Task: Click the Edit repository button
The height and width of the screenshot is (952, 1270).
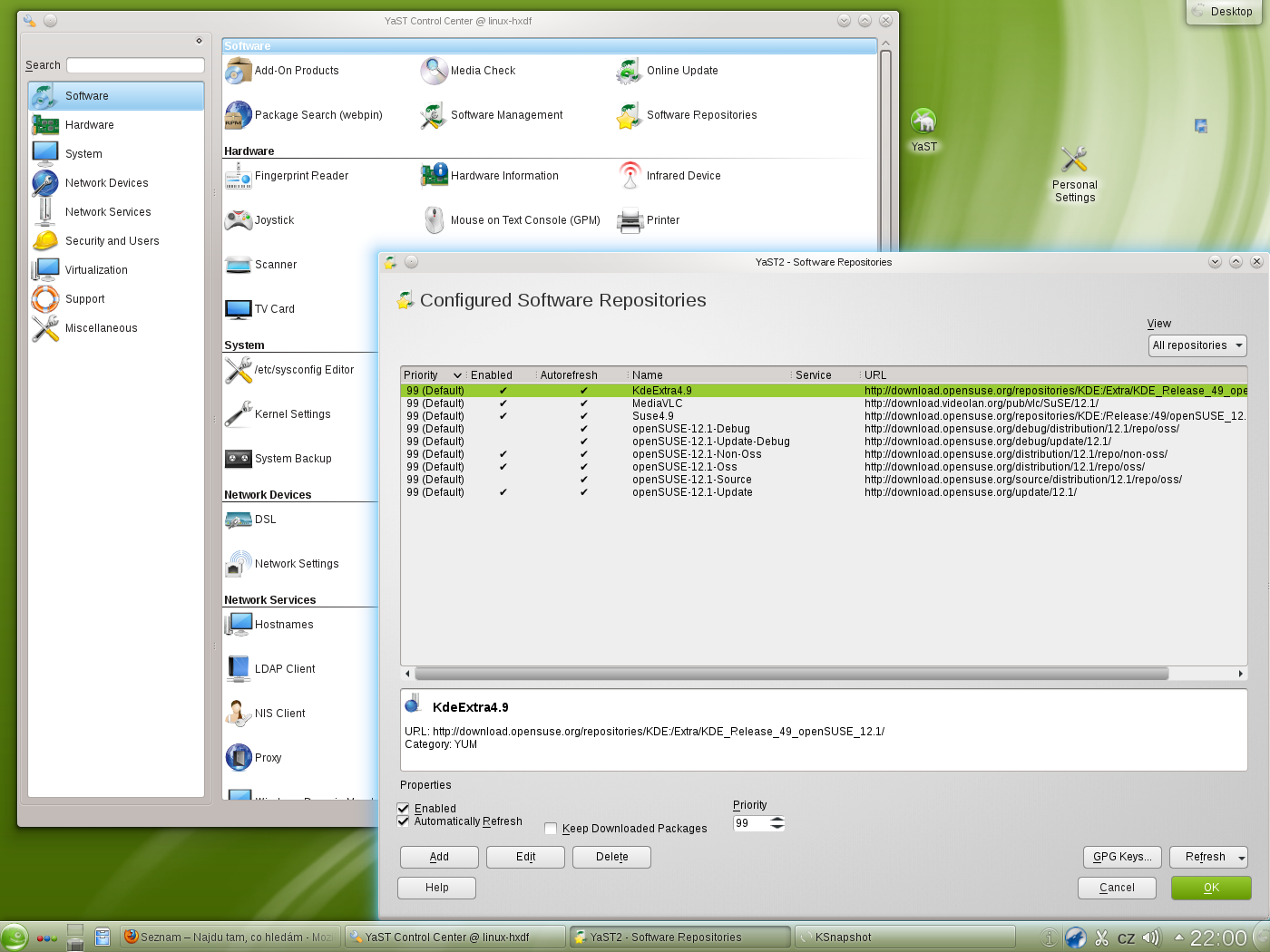Action: click(525, 858)
